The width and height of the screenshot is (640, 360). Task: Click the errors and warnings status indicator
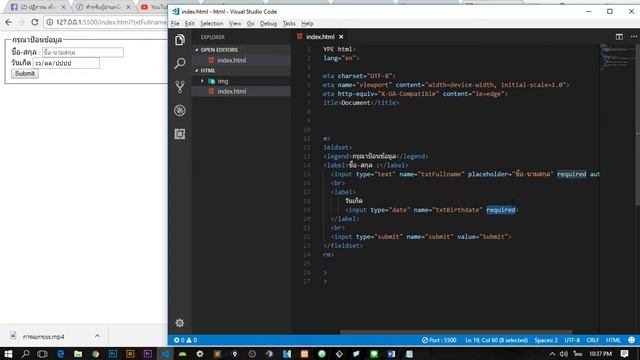click(186, 340)
